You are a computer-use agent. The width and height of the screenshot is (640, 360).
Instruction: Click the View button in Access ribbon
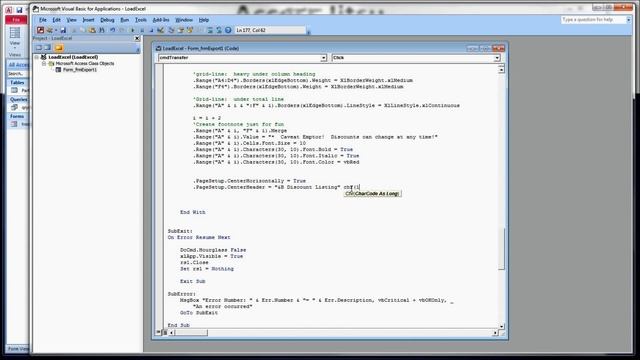pyautogui.click(x=15, y=37)
